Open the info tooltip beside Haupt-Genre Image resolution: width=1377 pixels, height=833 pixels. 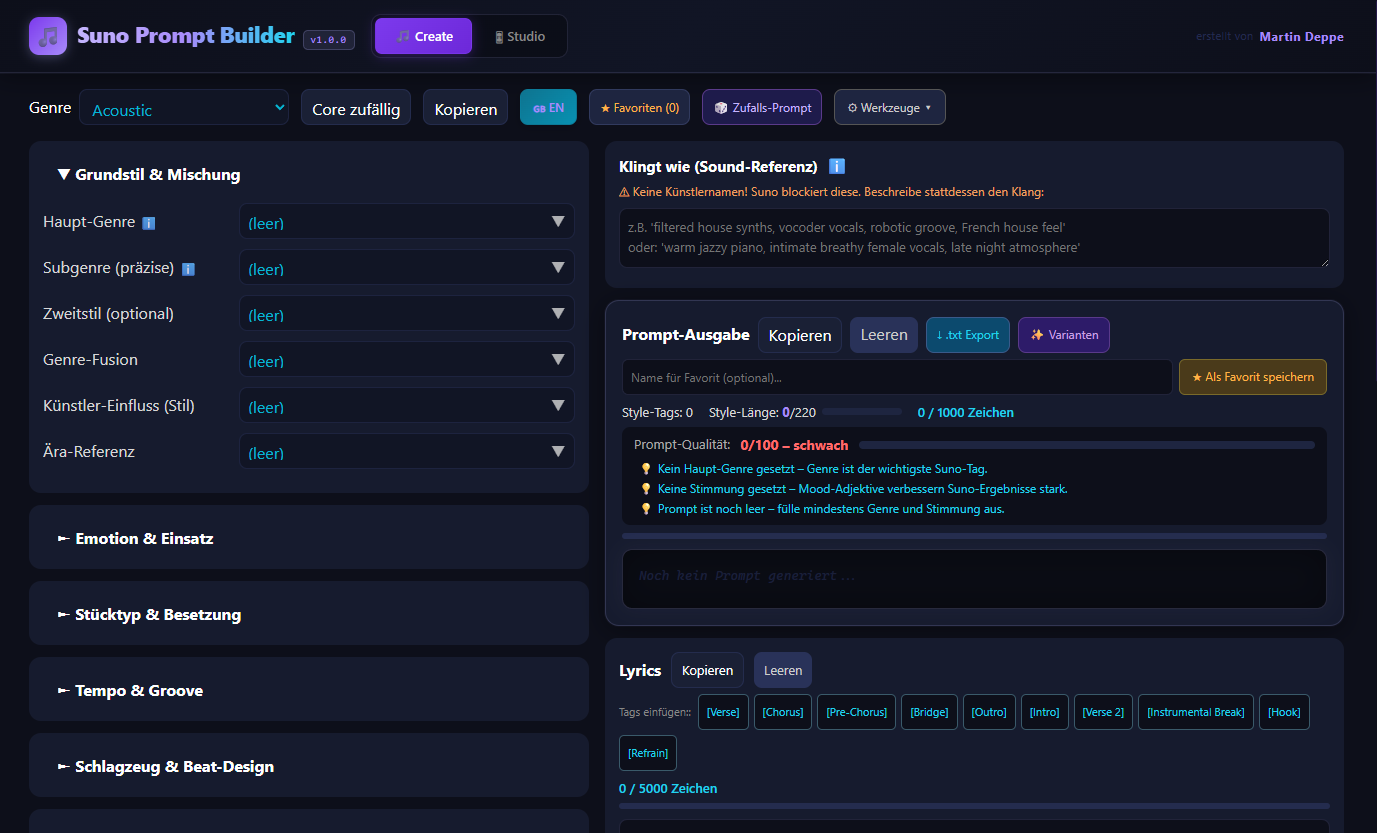click(x=148, y=222)
